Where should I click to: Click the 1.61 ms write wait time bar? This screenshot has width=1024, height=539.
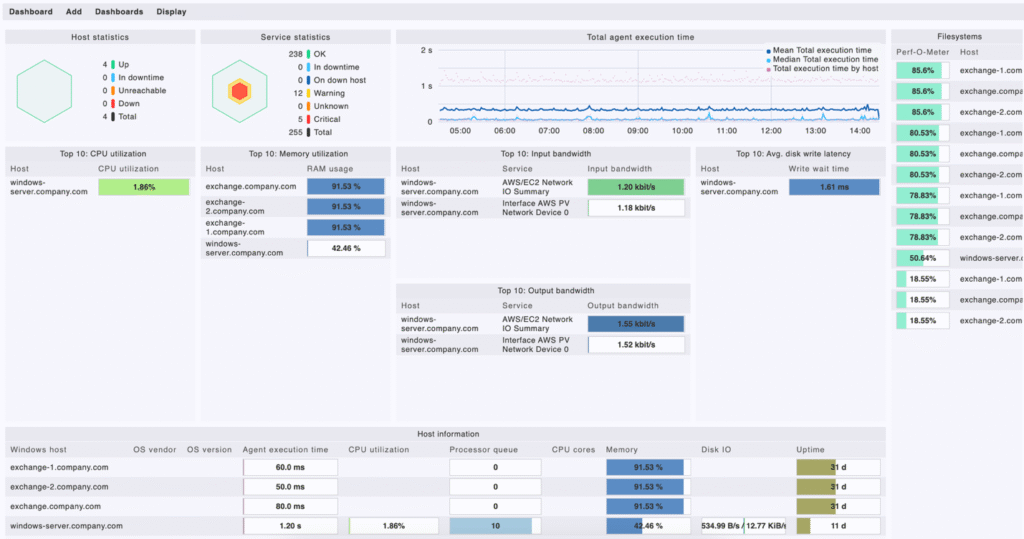(x=834, y=188)
